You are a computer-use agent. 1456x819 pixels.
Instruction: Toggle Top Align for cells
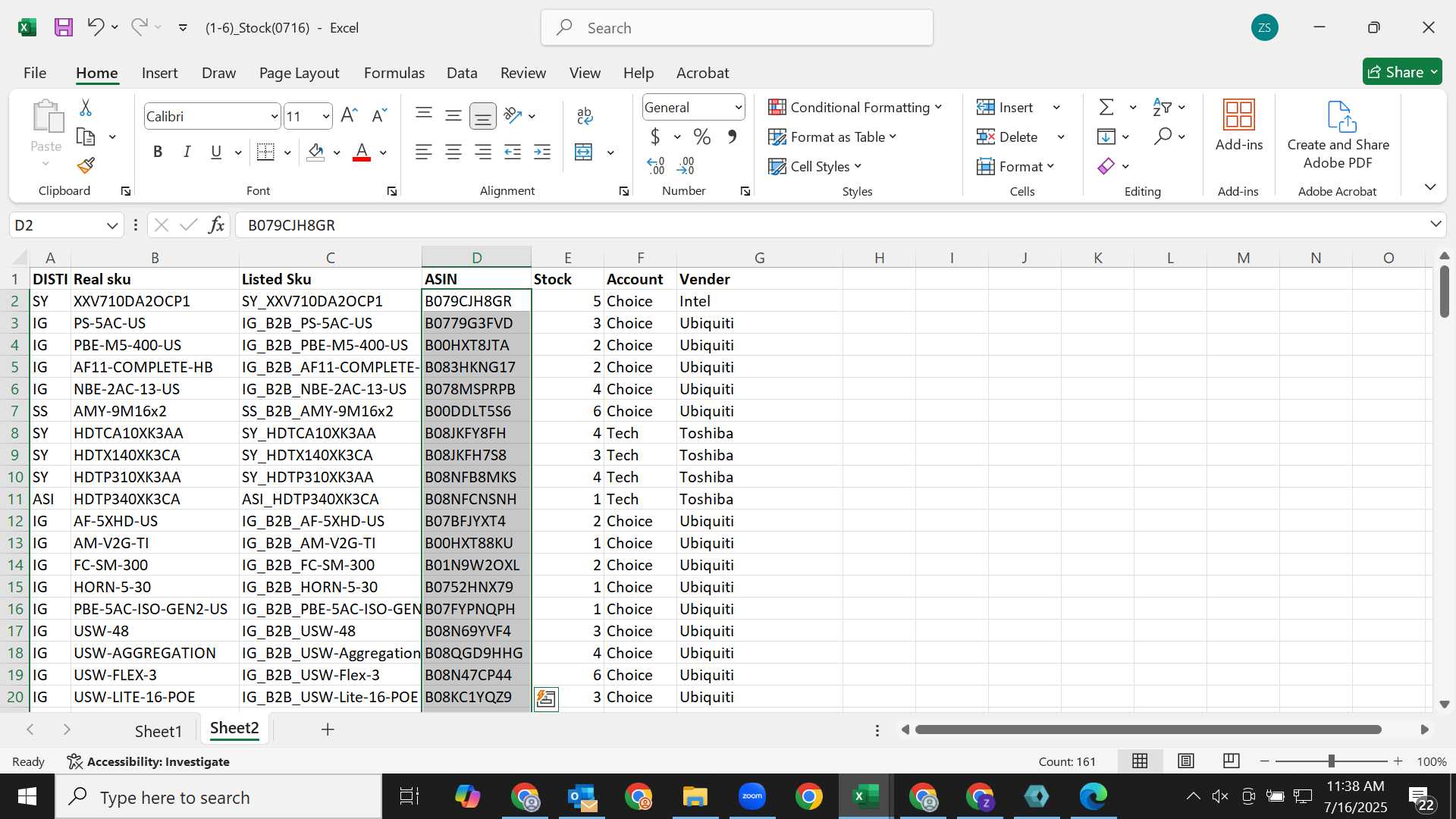point(424,115)
